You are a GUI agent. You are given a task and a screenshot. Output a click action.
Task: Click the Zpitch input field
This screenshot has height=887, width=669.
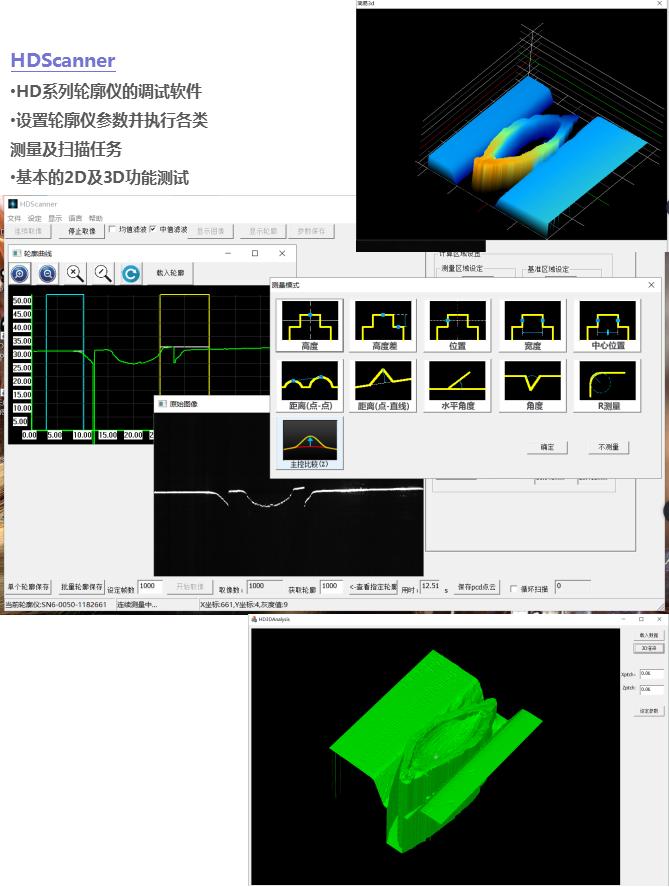point(651,690)
